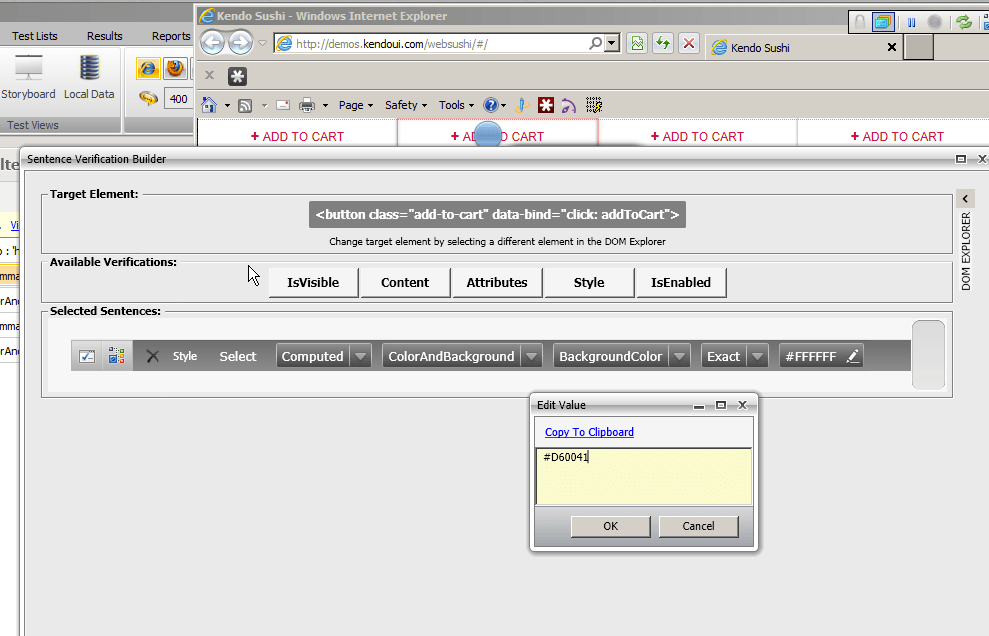The height and width of the screenshot is (636, 989).
Task: Expand the Home button dropdown arrow
Action: click(227, 105)
